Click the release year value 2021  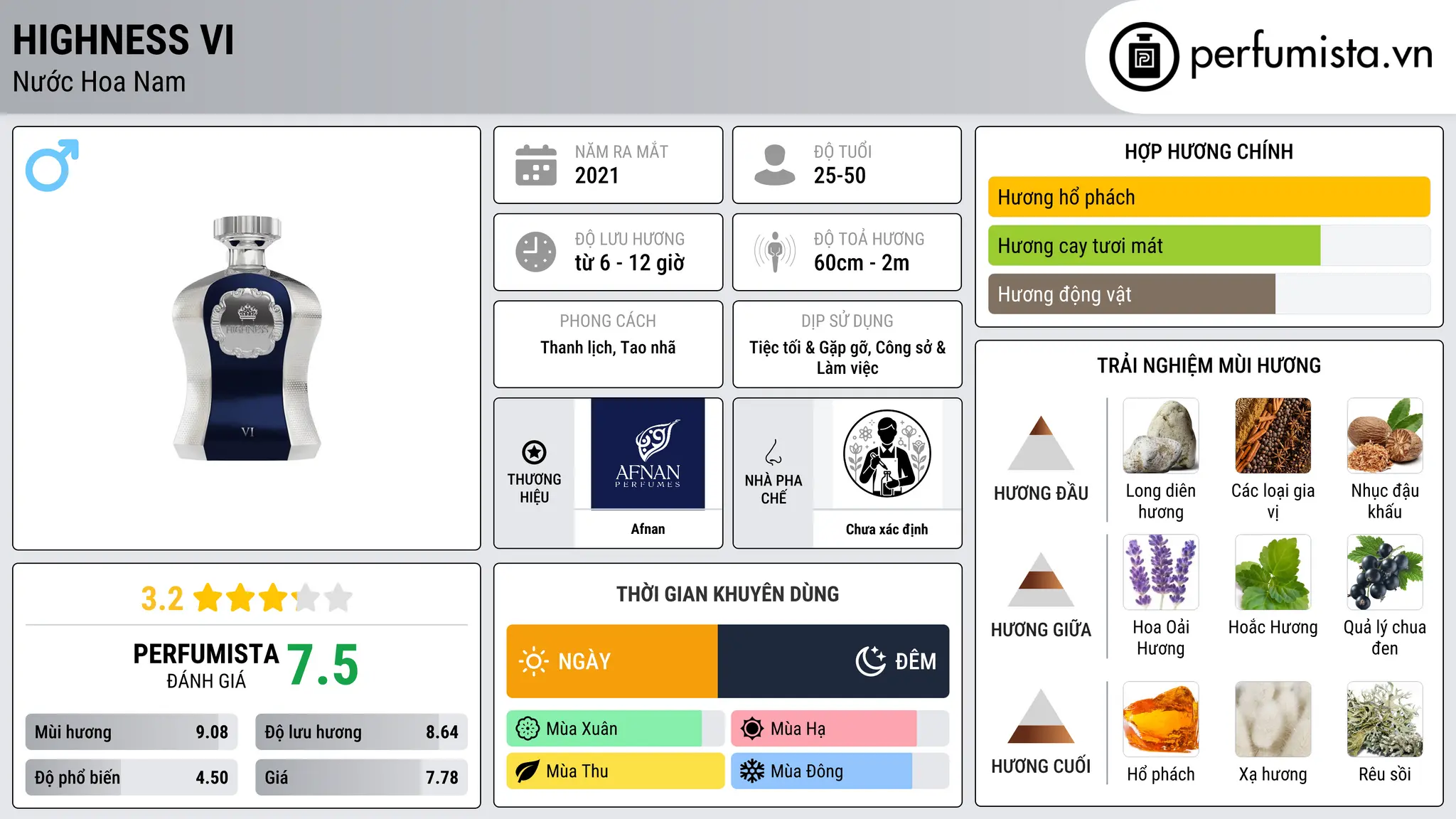[x=596, y=176]
